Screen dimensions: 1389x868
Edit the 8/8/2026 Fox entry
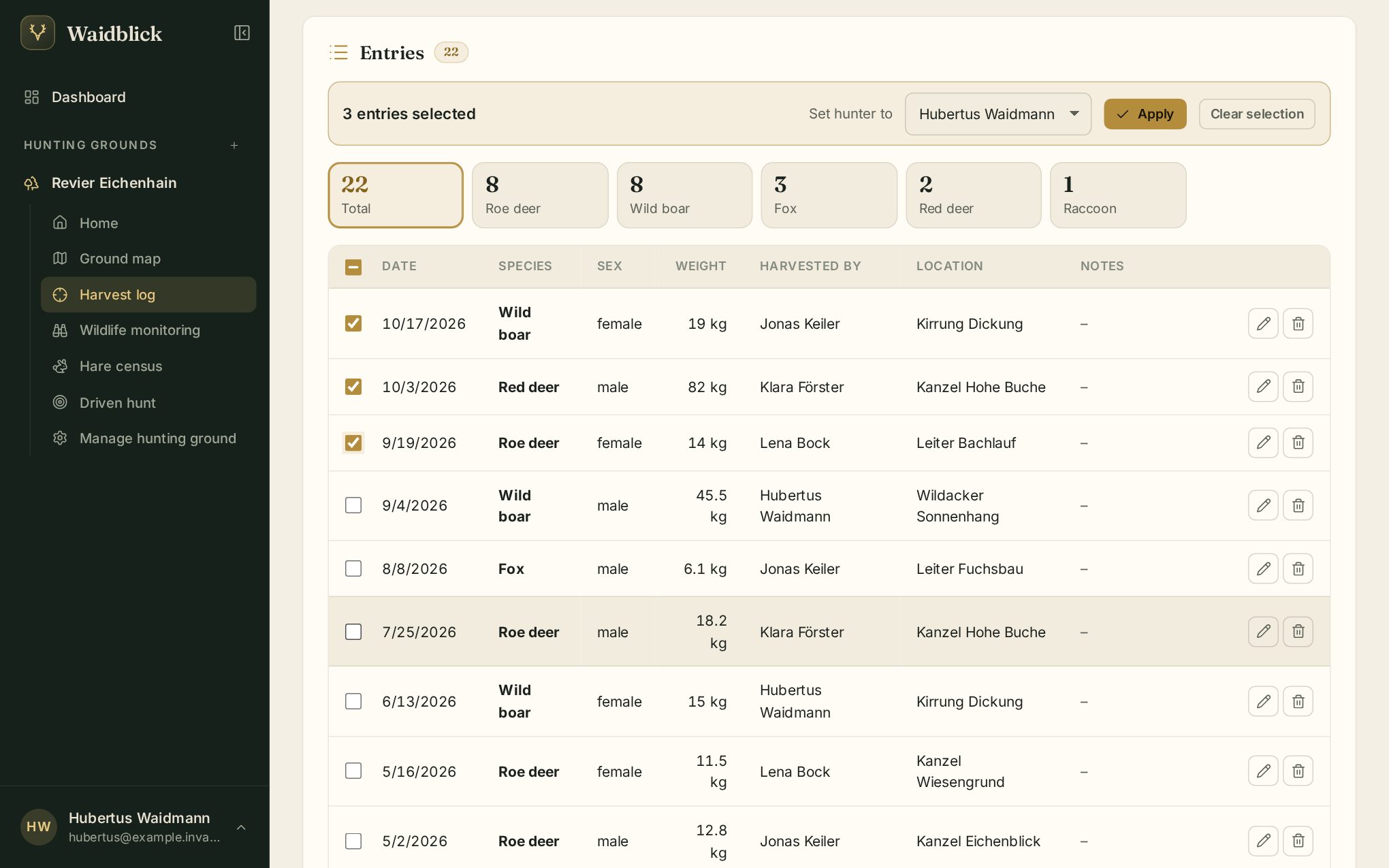click(x=1263, y=568)
